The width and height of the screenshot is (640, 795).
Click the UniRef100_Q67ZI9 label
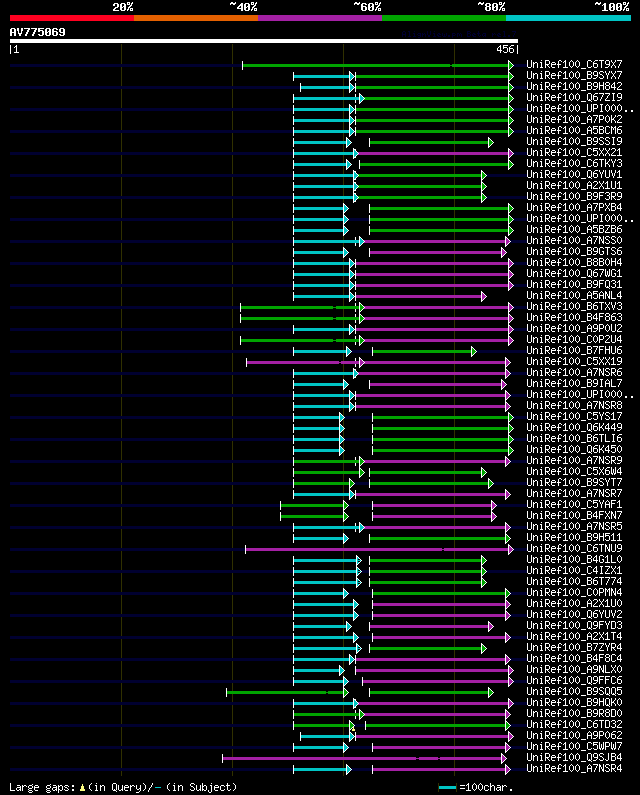tap(574, 97)
